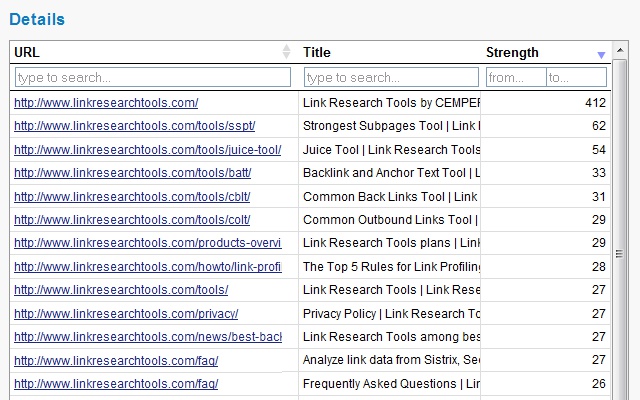The height and width of the screenshot is (400, 640).
Task: Open the /tools/colt/ link
Action: tap(132, 220)
